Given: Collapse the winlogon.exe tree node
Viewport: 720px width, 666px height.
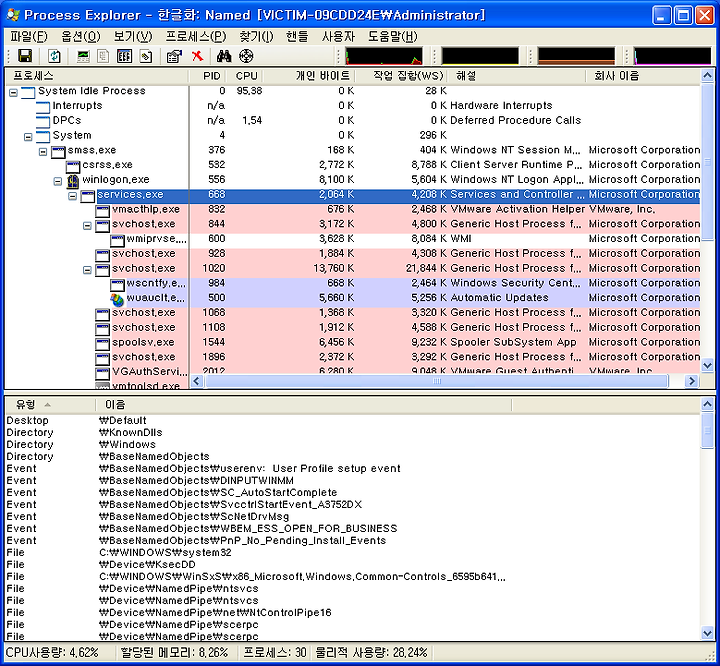Looking at the screenshot, I should point(57,181).
